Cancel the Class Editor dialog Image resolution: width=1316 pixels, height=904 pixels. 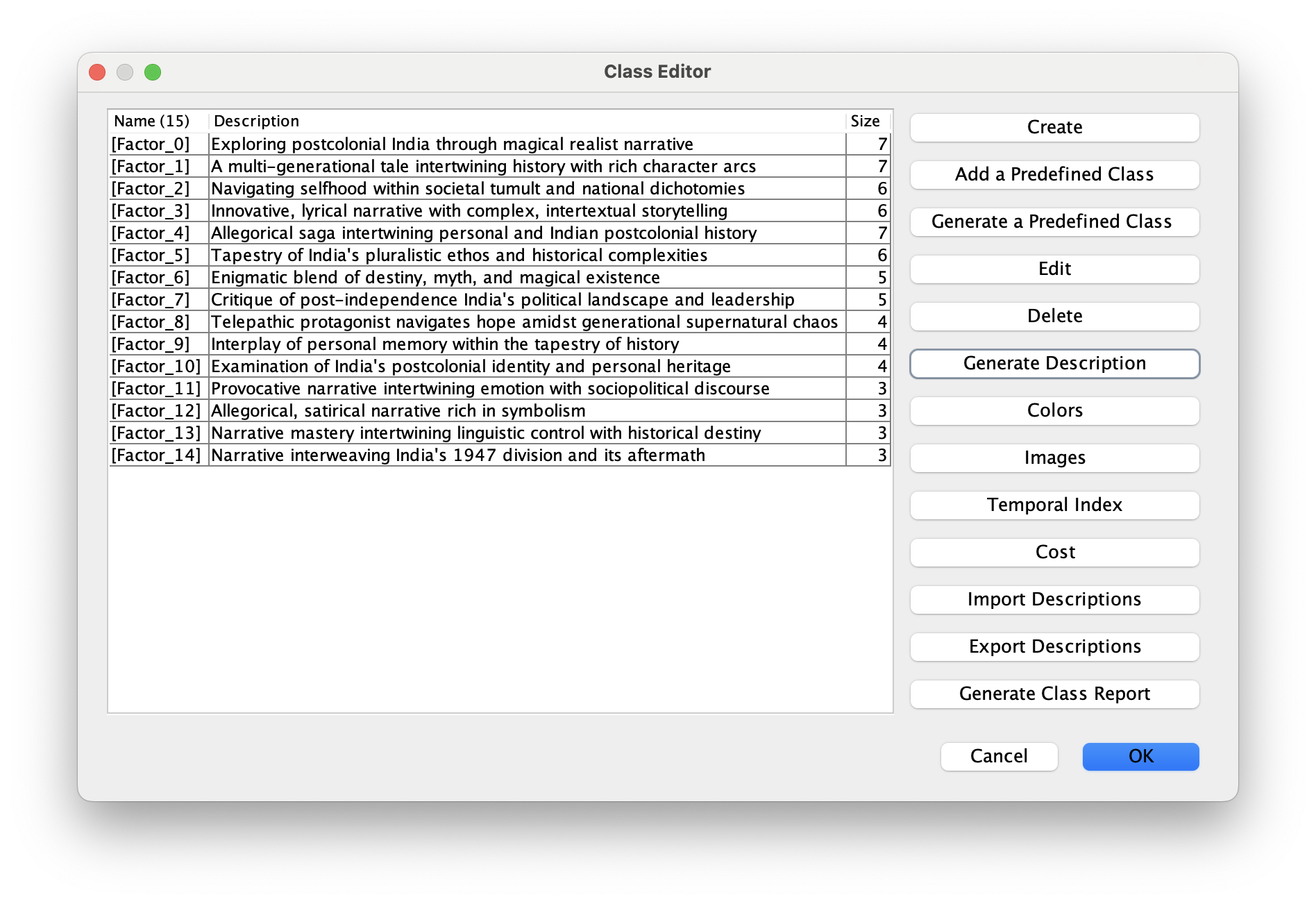coord(998,756)
